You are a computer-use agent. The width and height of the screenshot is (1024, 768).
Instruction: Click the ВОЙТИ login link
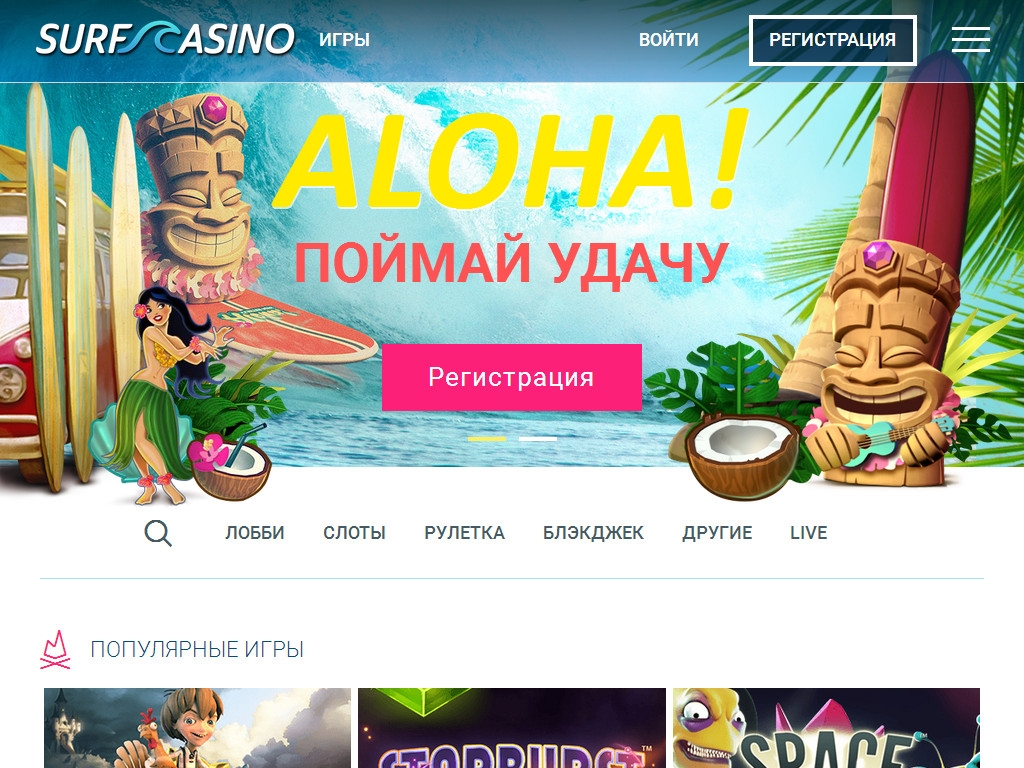click(669, 40)
